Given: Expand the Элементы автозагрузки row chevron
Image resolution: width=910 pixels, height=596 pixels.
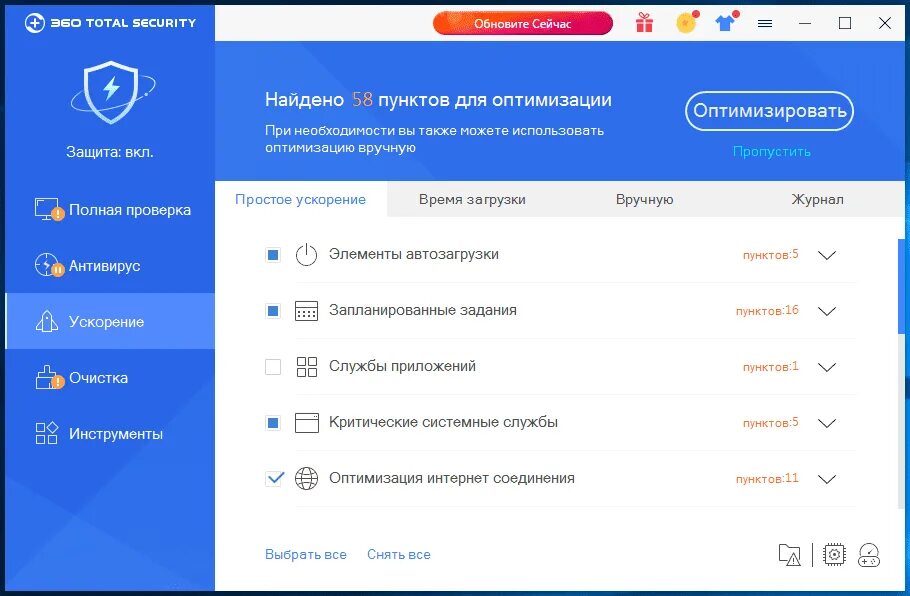Looking at the screenshot, I should [826, 255].
